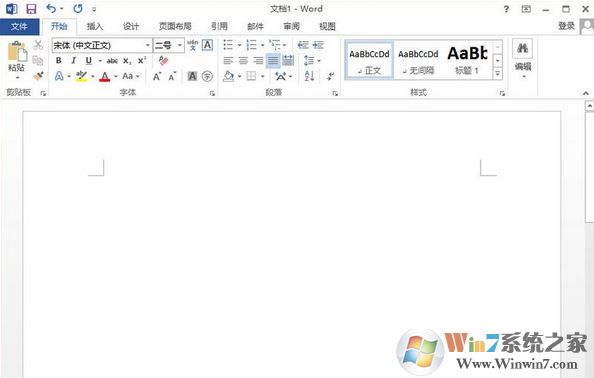The image size is (594, 378).
Task: Click the enclosed character circle icon
Action: (207, 76)
